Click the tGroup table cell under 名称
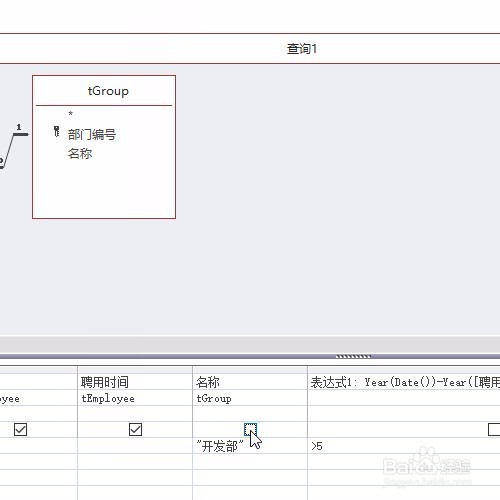The image size is (500, 500). [250, 398]
